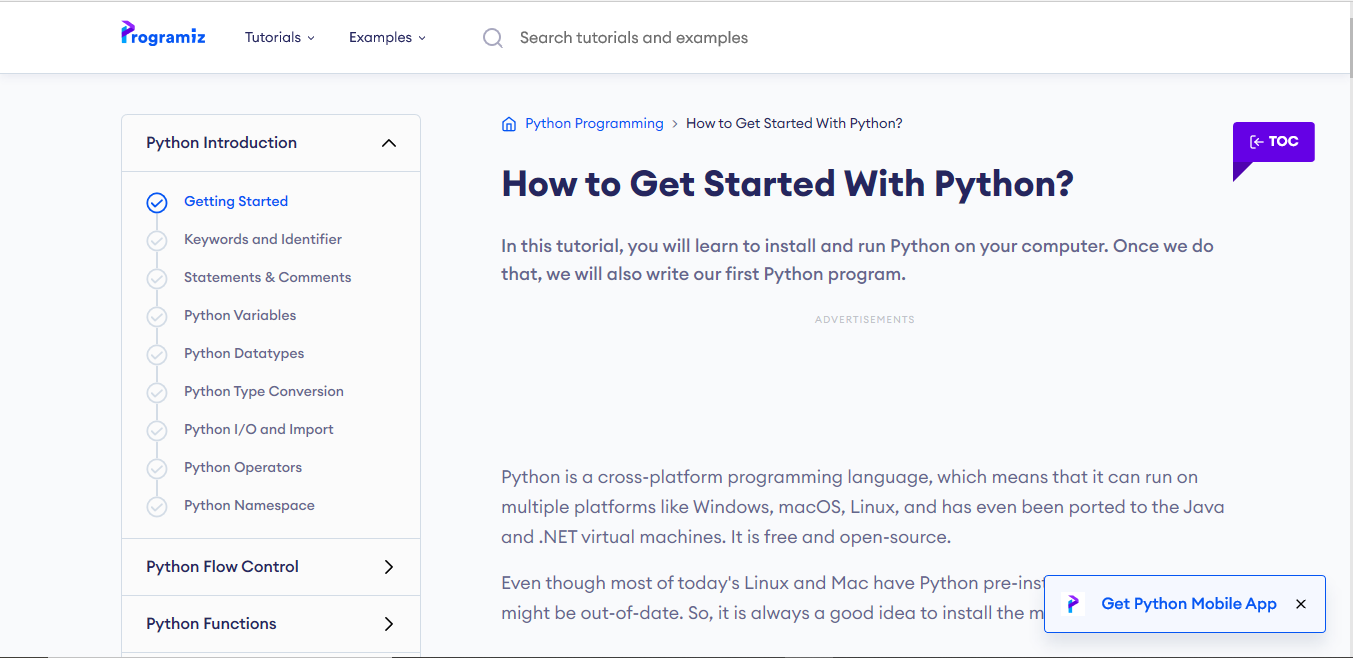Dismiss the mobile app banner with the X
Viewport: 1353px width, 658px height.
click(x=1300, y=603)
